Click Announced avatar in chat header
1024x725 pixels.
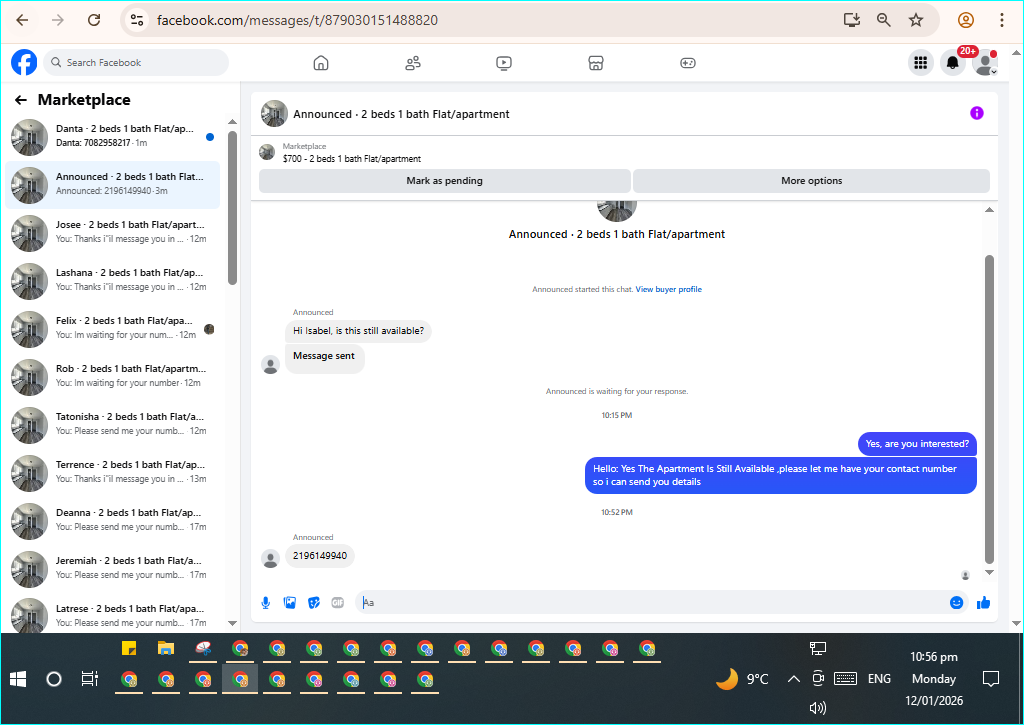274,113
